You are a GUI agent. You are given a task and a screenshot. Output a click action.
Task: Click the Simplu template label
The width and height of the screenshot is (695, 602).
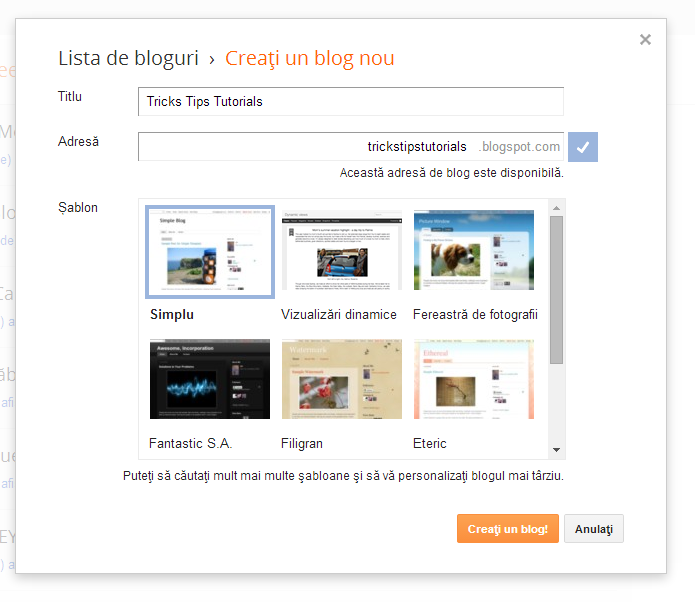pyautogui.click(x=172, y=314)
